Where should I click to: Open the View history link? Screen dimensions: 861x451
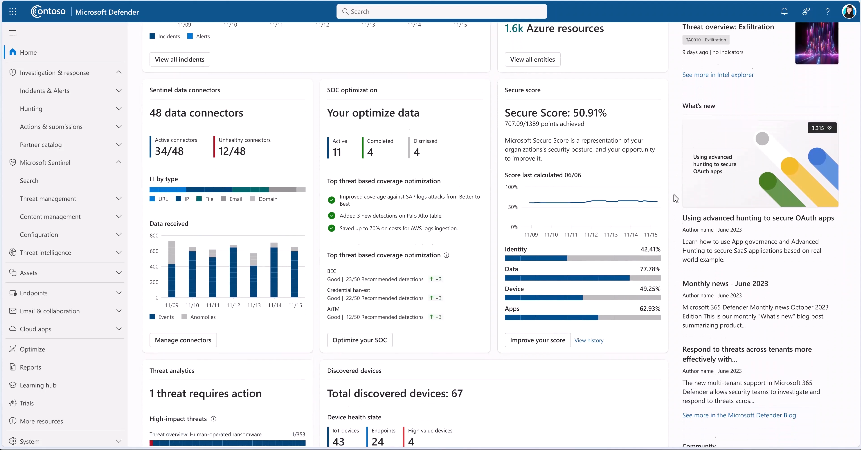589,341
